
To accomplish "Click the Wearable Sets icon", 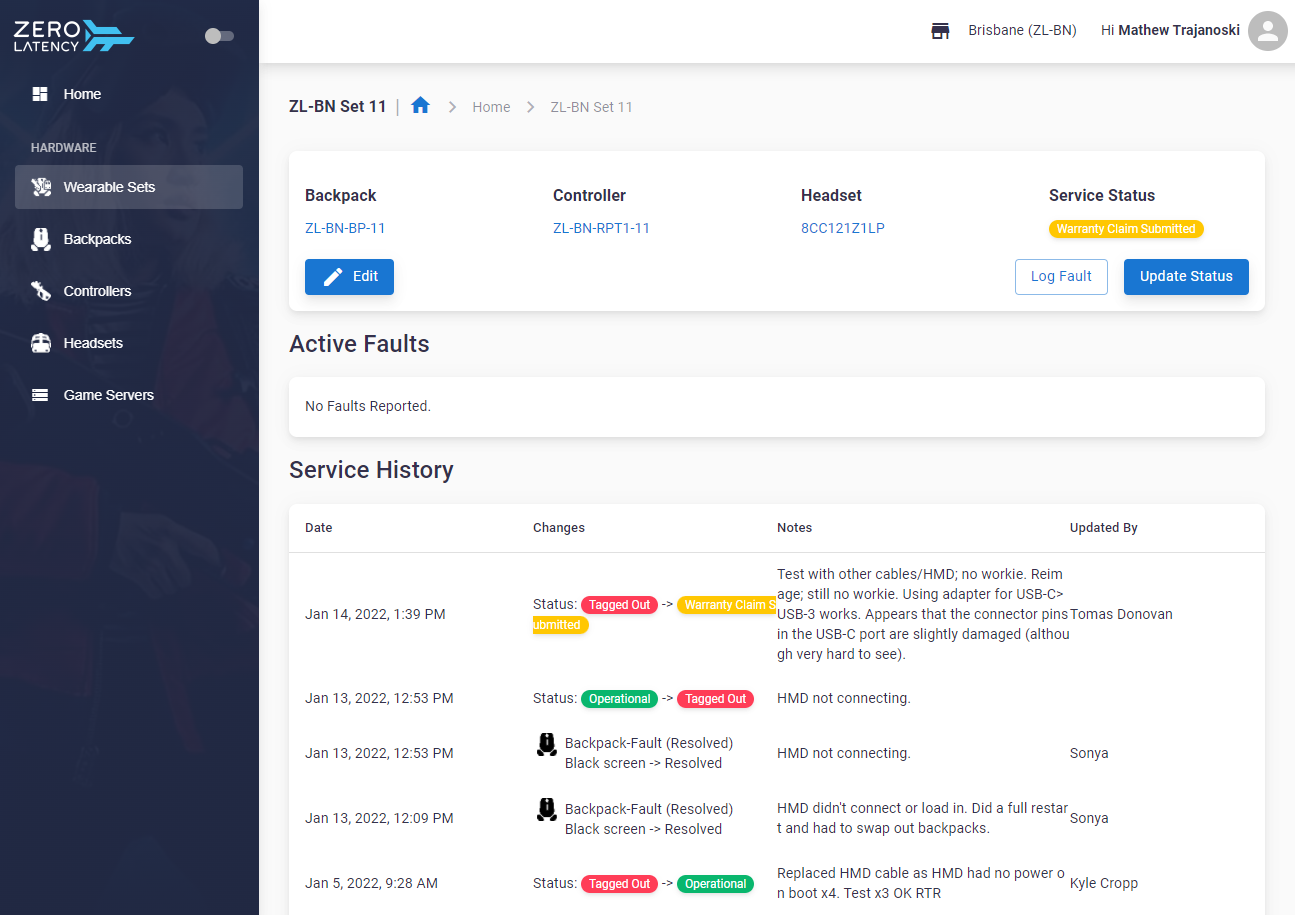I will tap(40, 187).
